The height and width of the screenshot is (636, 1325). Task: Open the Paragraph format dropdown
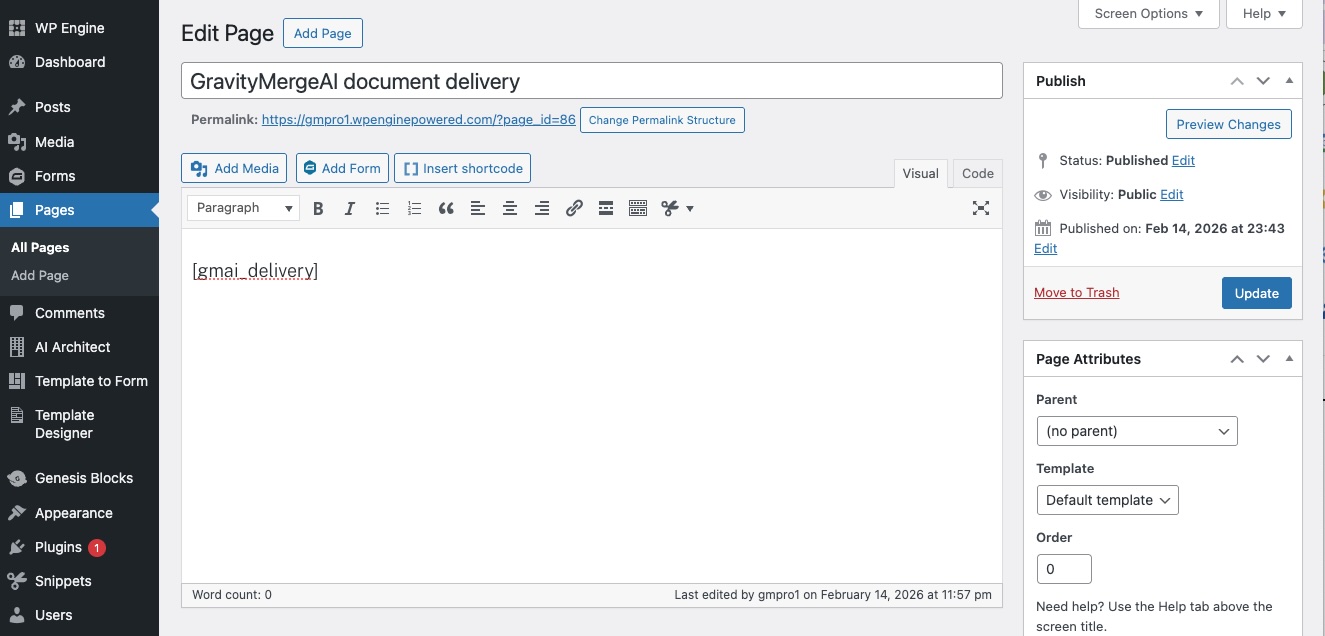click(x=243, y=208)
